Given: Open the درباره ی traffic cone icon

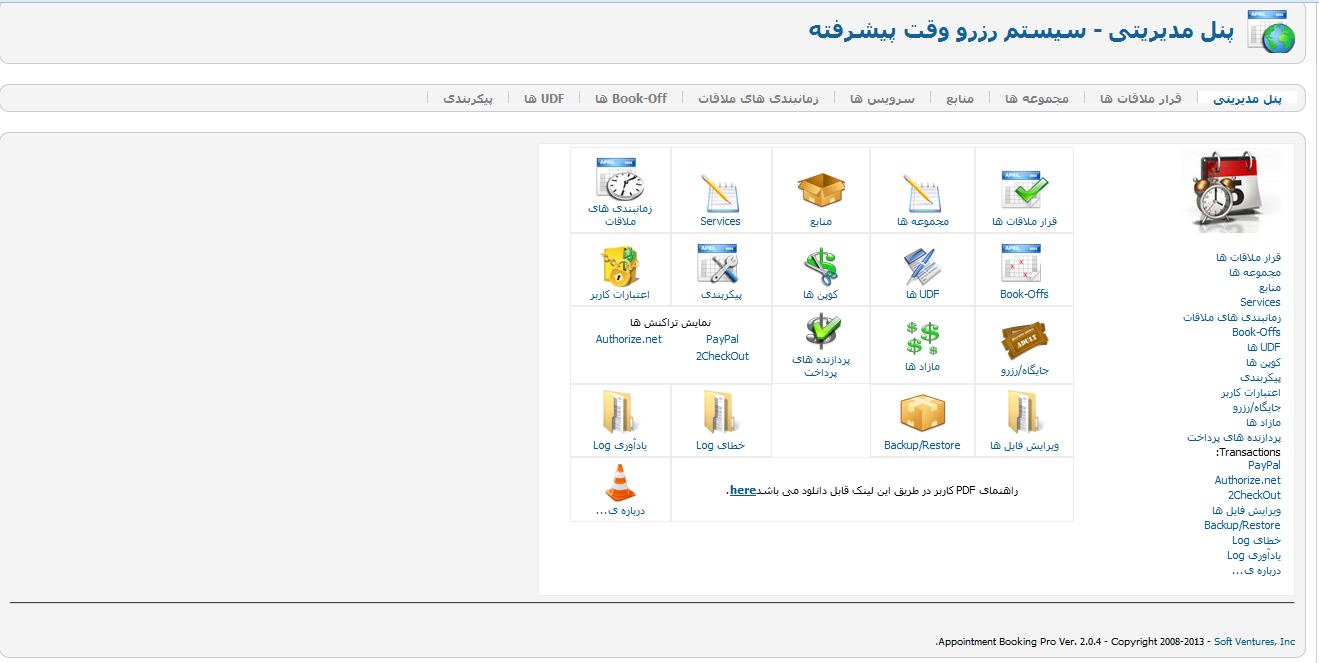Looking at the screenshot, I should point(620,484).
